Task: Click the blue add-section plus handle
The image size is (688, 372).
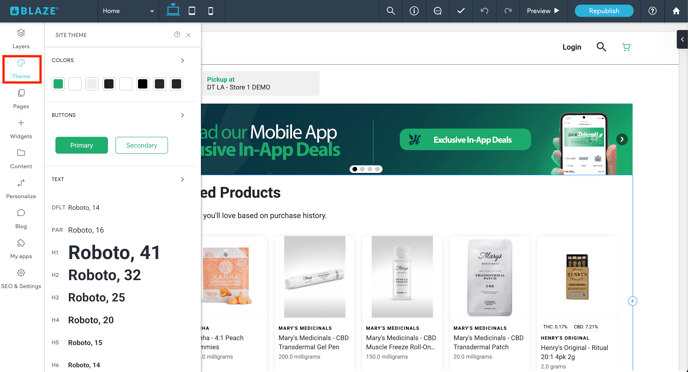Action: 632,301
